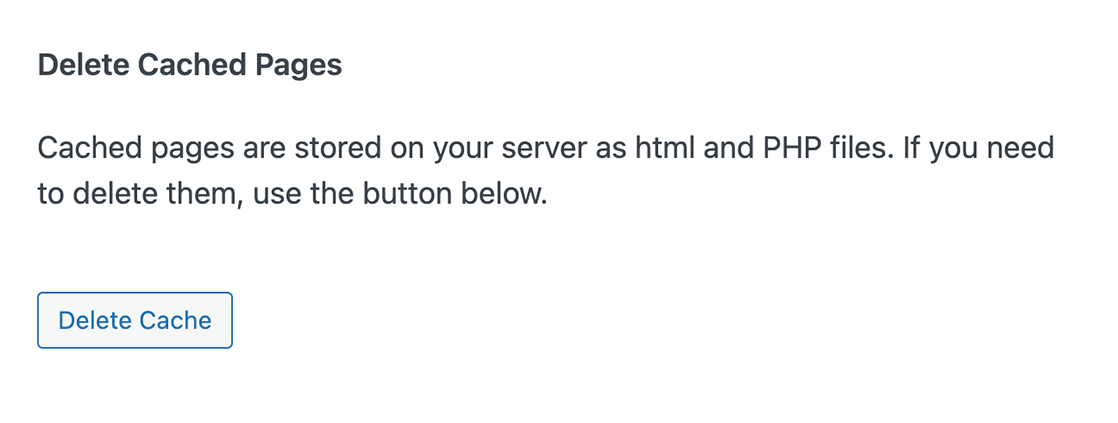The height and width of the screenshot is (423, 1118).
Task: Click the "Delete Cached Pages" heading
Action: coord(190,66)
